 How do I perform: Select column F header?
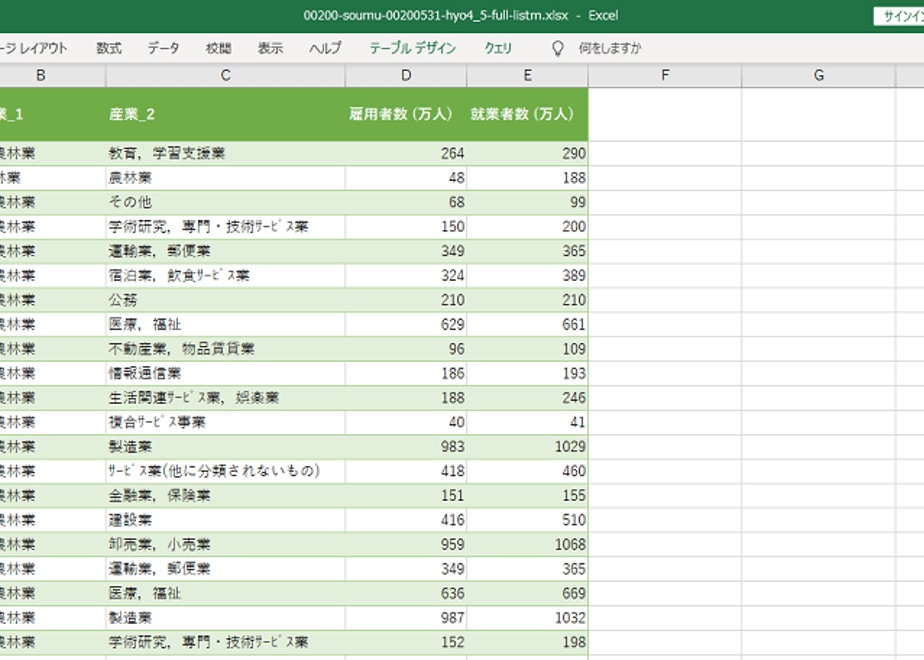[665, 75]
